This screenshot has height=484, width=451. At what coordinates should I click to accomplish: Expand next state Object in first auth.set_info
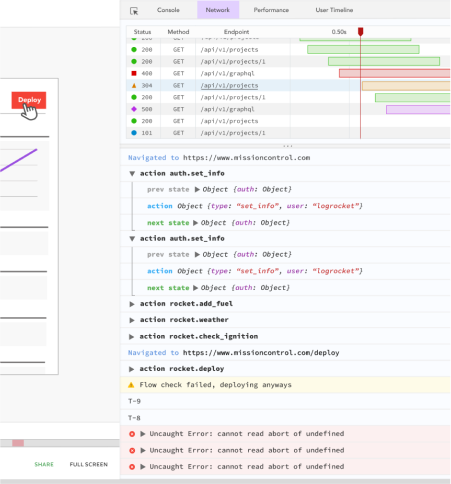196,223
